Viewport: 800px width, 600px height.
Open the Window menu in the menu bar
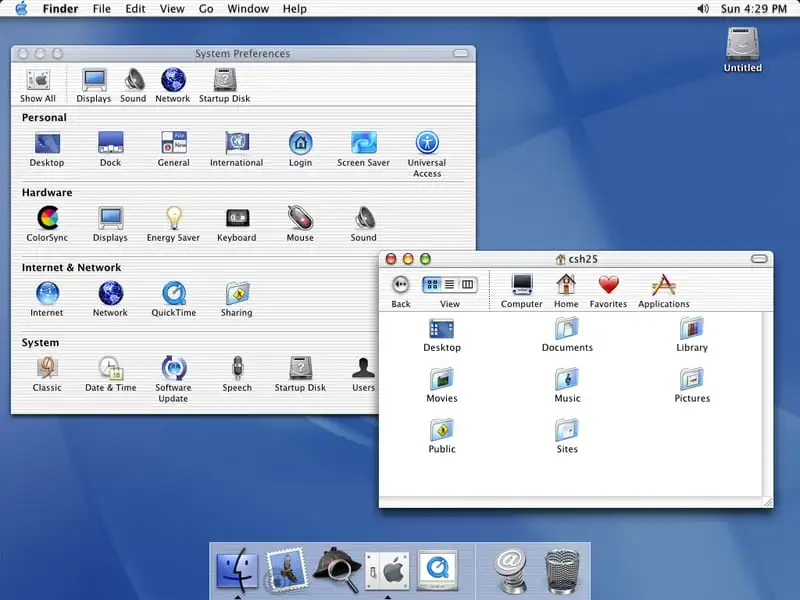[248, 9]
